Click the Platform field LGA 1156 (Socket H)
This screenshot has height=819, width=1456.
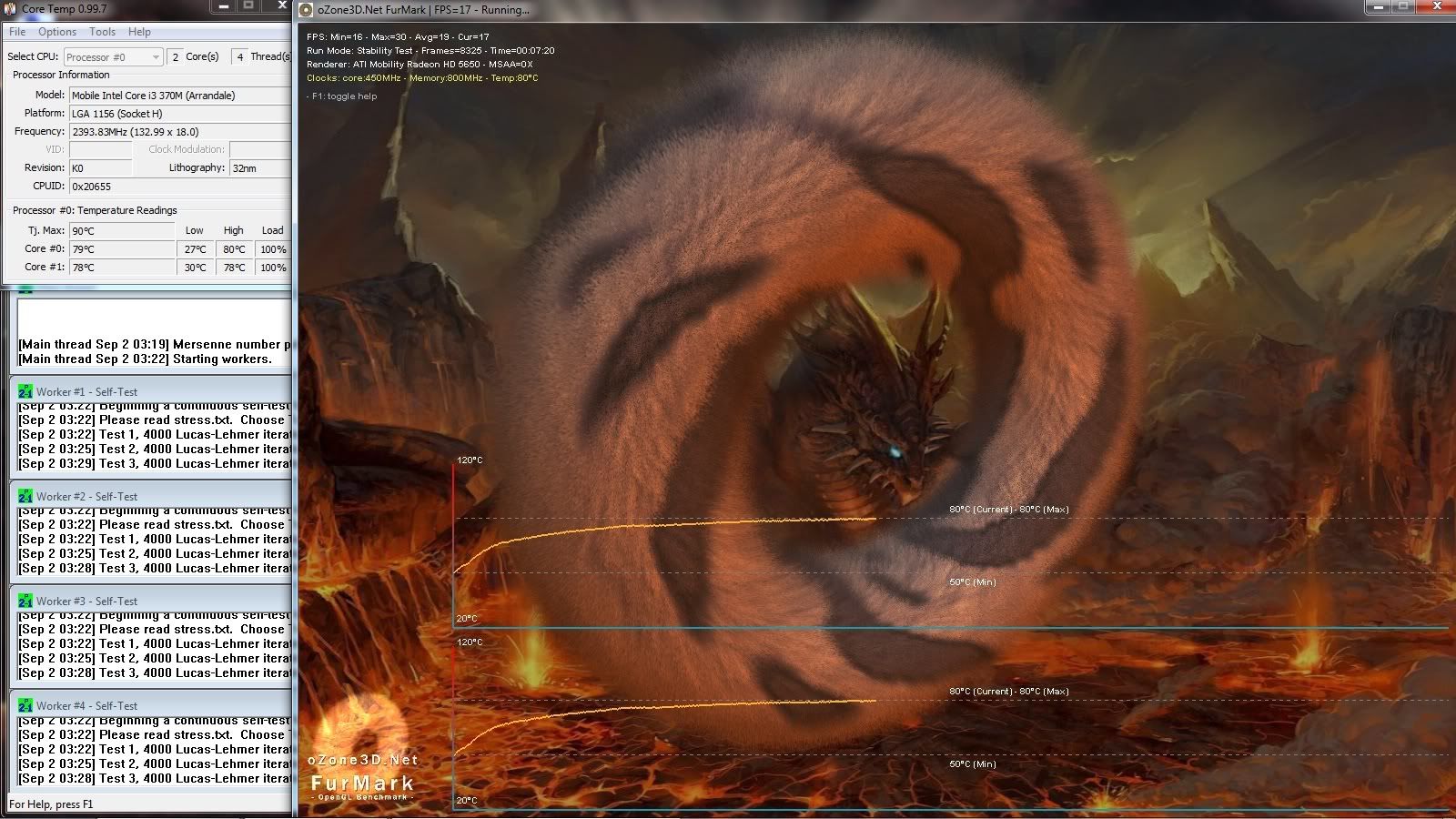(180, 114)
